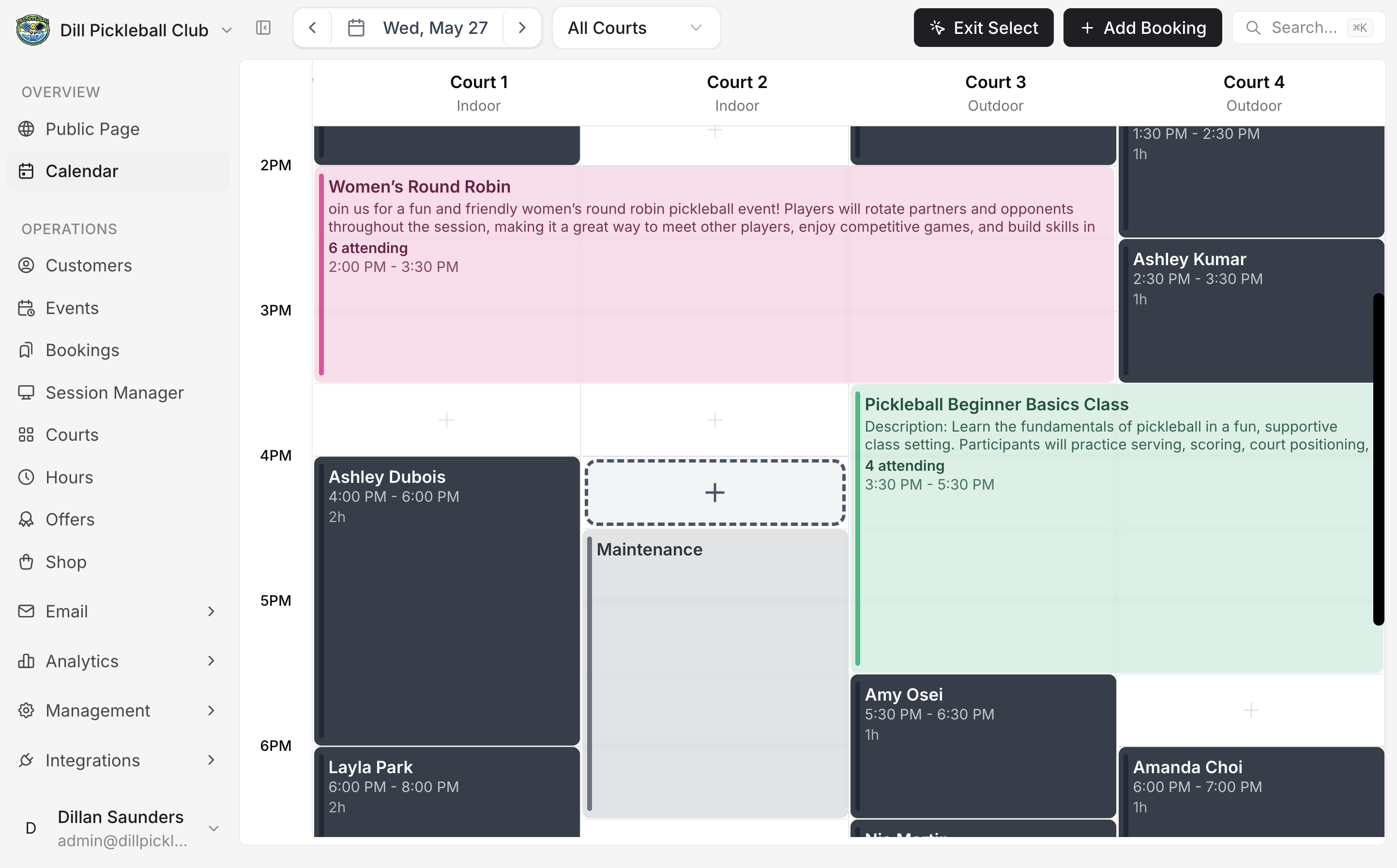Click the Integrations plug icon
This screenshot has width=1397, height=868.
click(26, 761)
